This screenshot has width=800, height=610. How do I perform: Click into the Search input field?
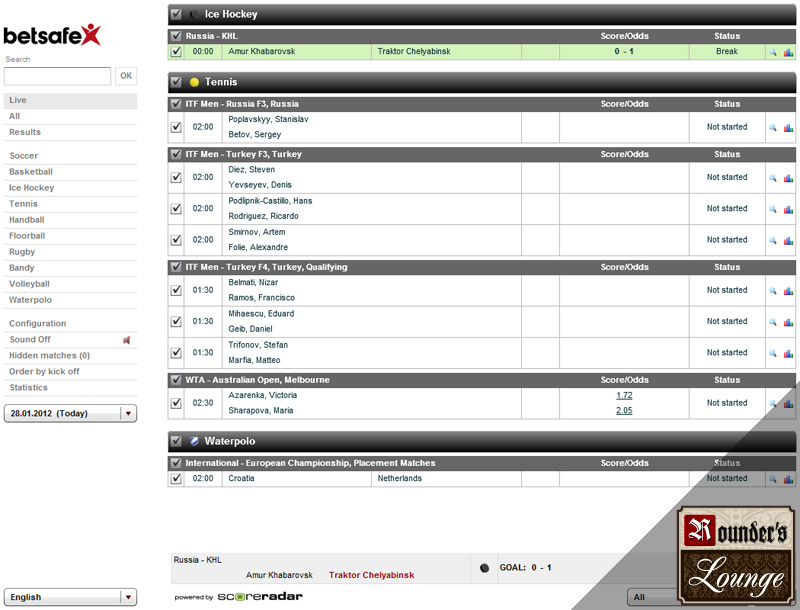[x=57, y=76]
